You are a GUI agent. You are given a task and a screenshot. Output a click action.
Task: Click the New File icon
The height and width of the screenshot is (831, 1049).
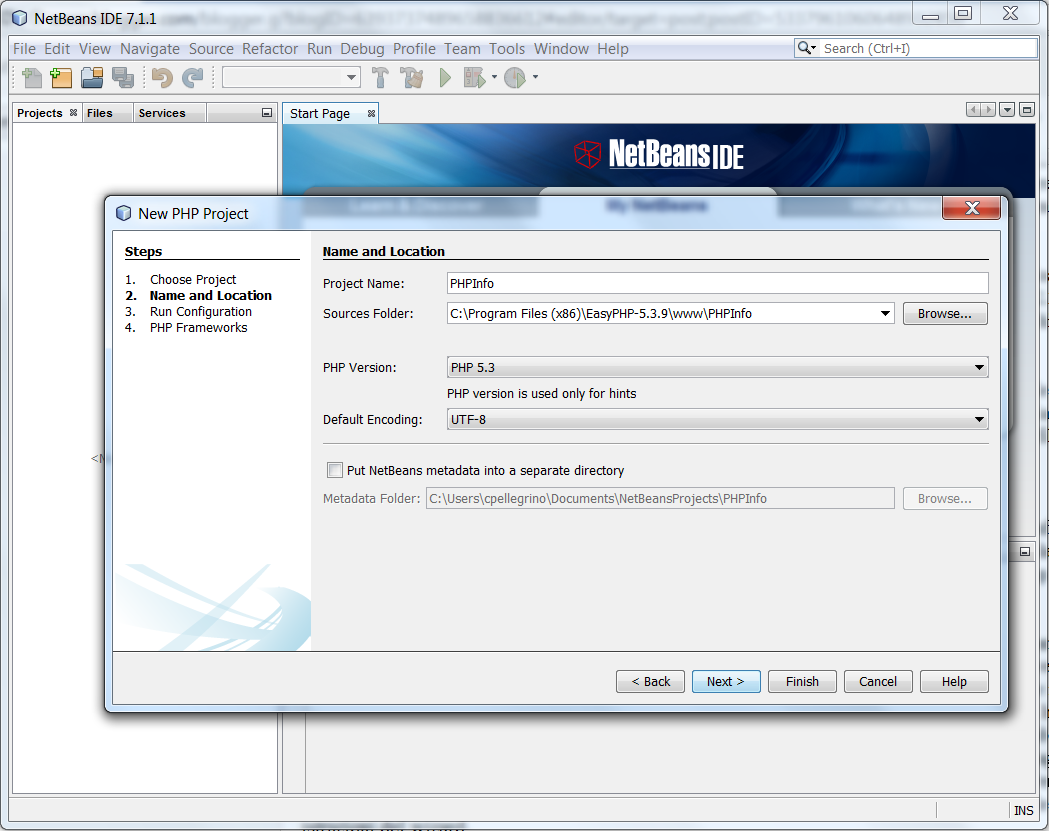[31, 77]
